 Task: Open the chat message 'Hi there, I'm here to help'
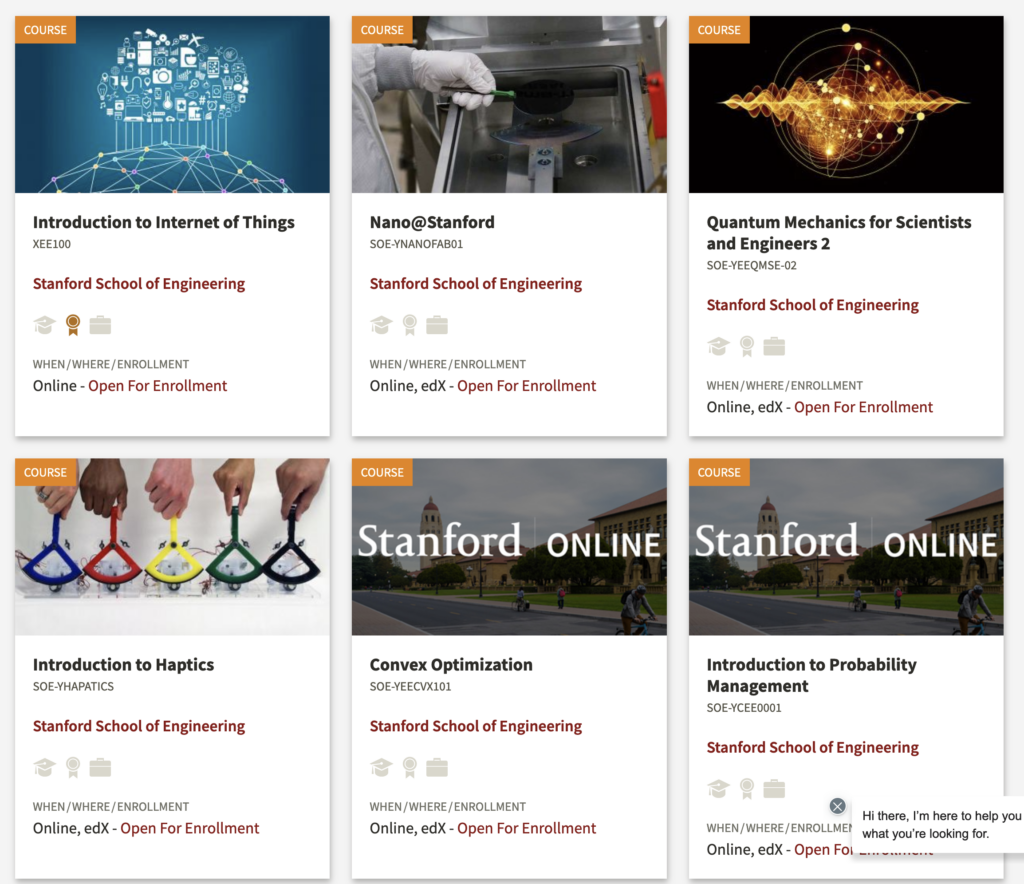(x=940, y=825)
